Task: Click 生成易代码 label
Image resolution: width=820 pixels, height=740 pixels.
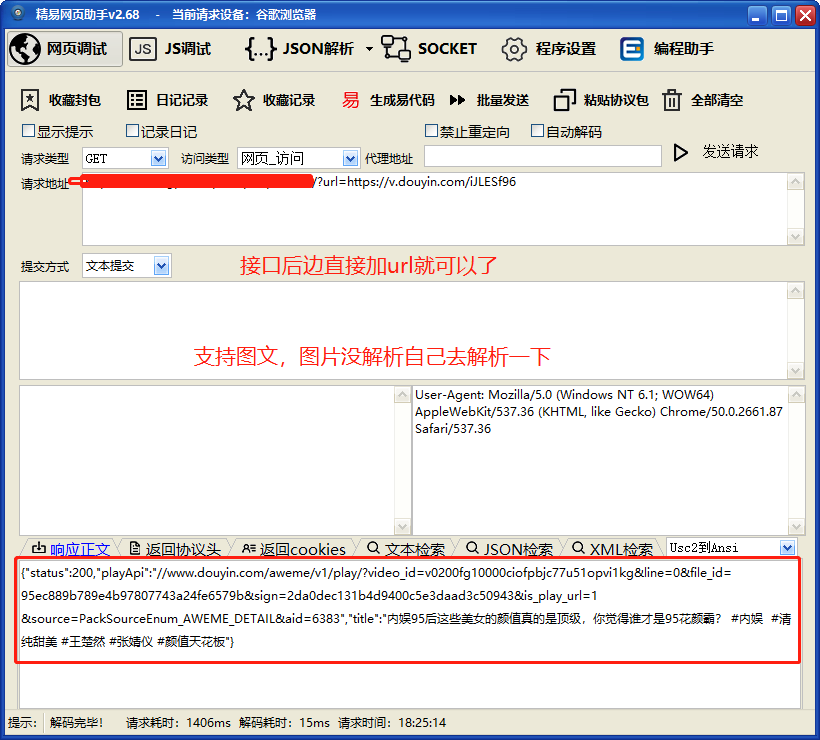Action: (402, 100)
